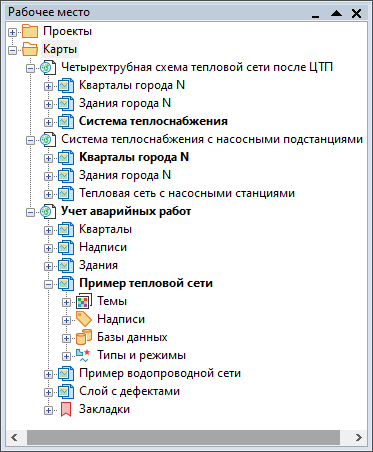This screenshot has width=373, height=452.
Task: Select Четырехтрубная схема тепловой сети после ЦТП
Action: (197, 67)
